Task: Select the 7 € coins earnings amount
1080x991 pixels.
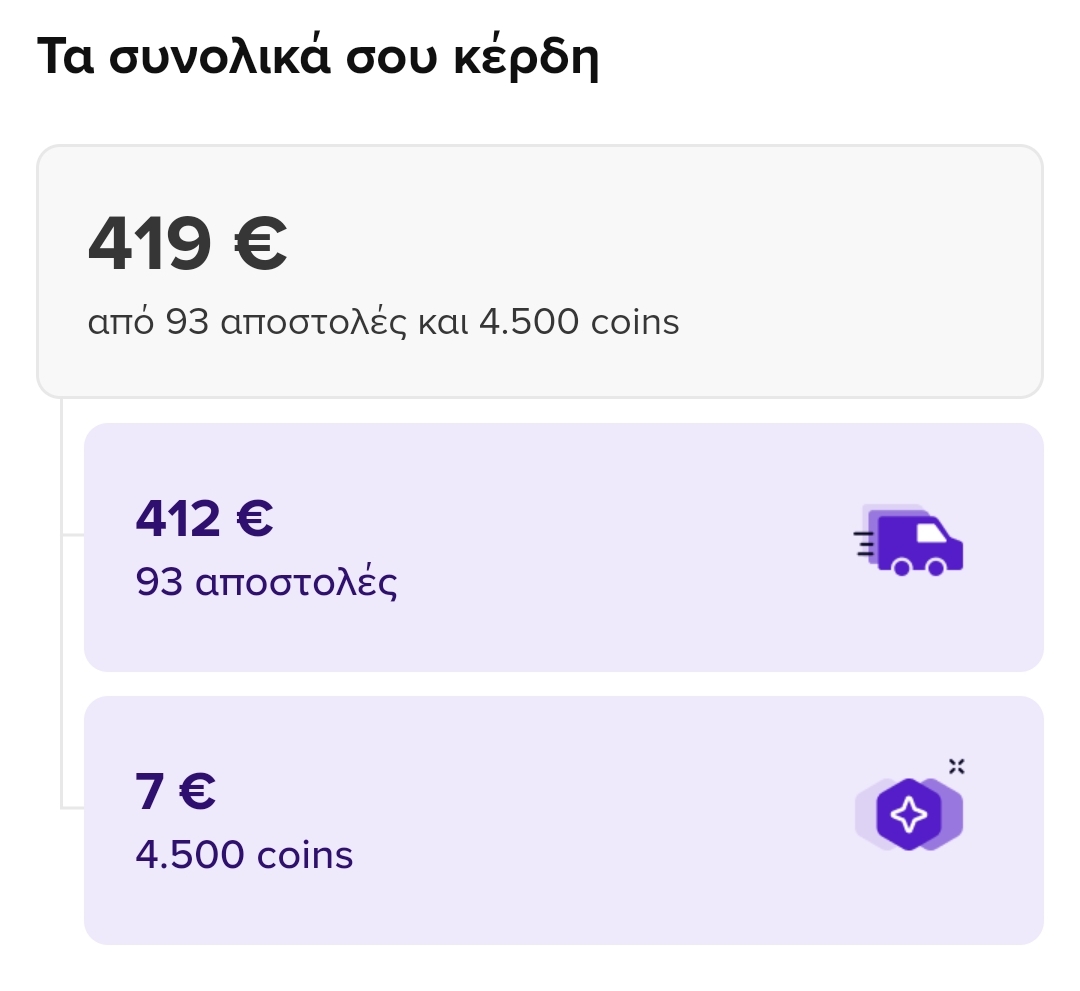Action: pyautogui.click(x=176, y=791)
